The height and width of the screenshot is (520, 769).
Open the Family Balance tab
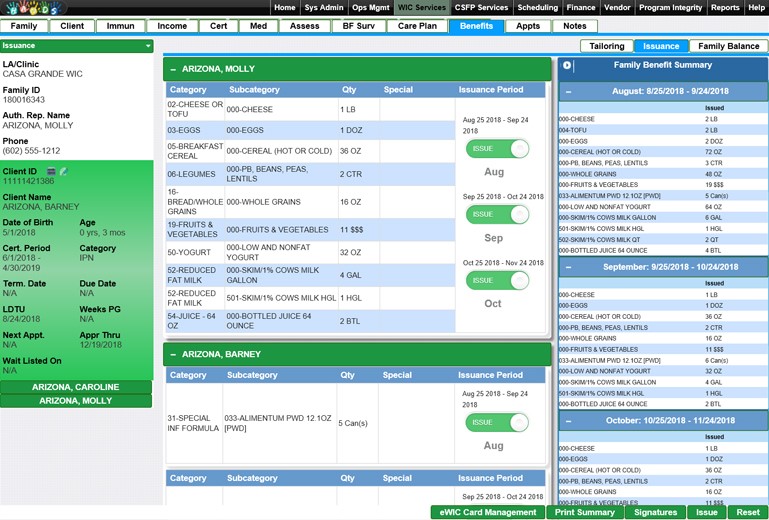pyautogui.click(x=728, y=46)
